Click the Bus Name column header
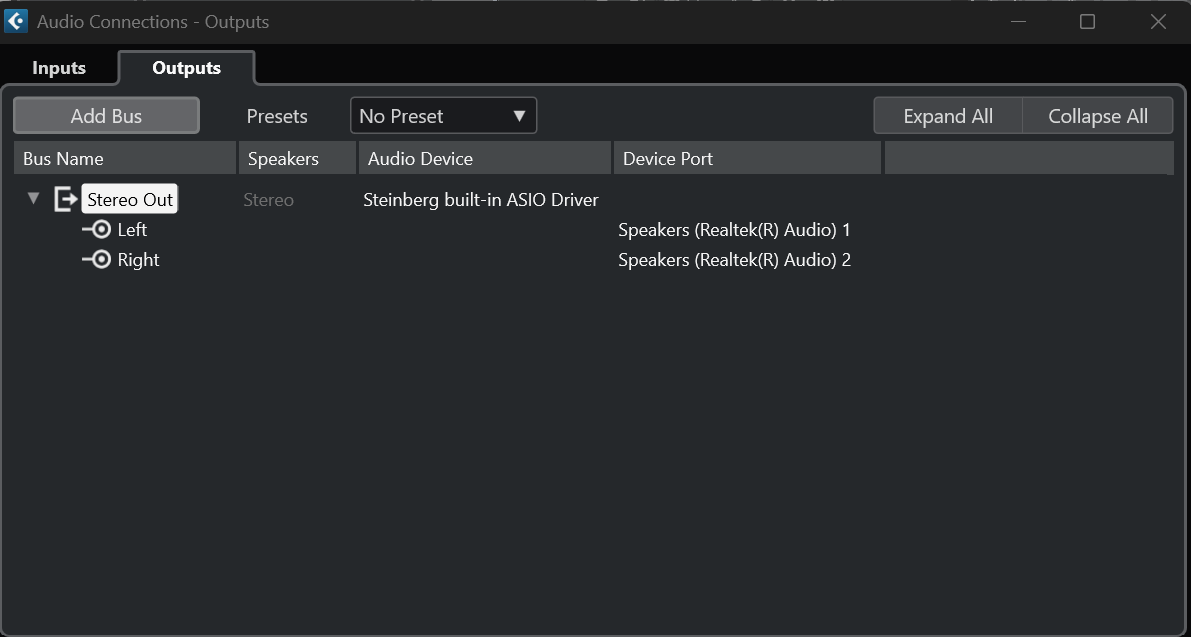This screenshot has height=637, width=1191. (125, 158)
